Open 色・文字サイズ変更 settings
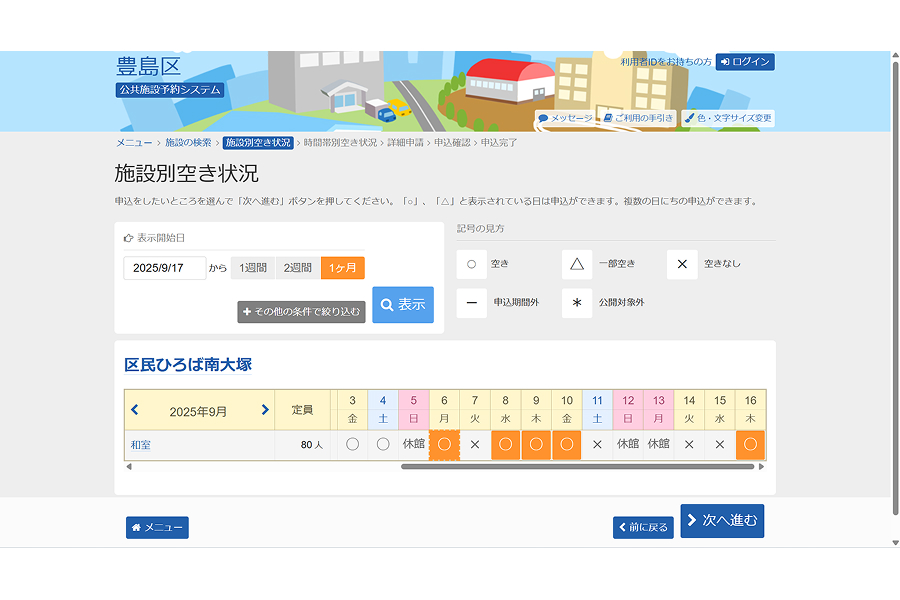The width and height of the screenshot is (900, 600). (x=727, y=118)
